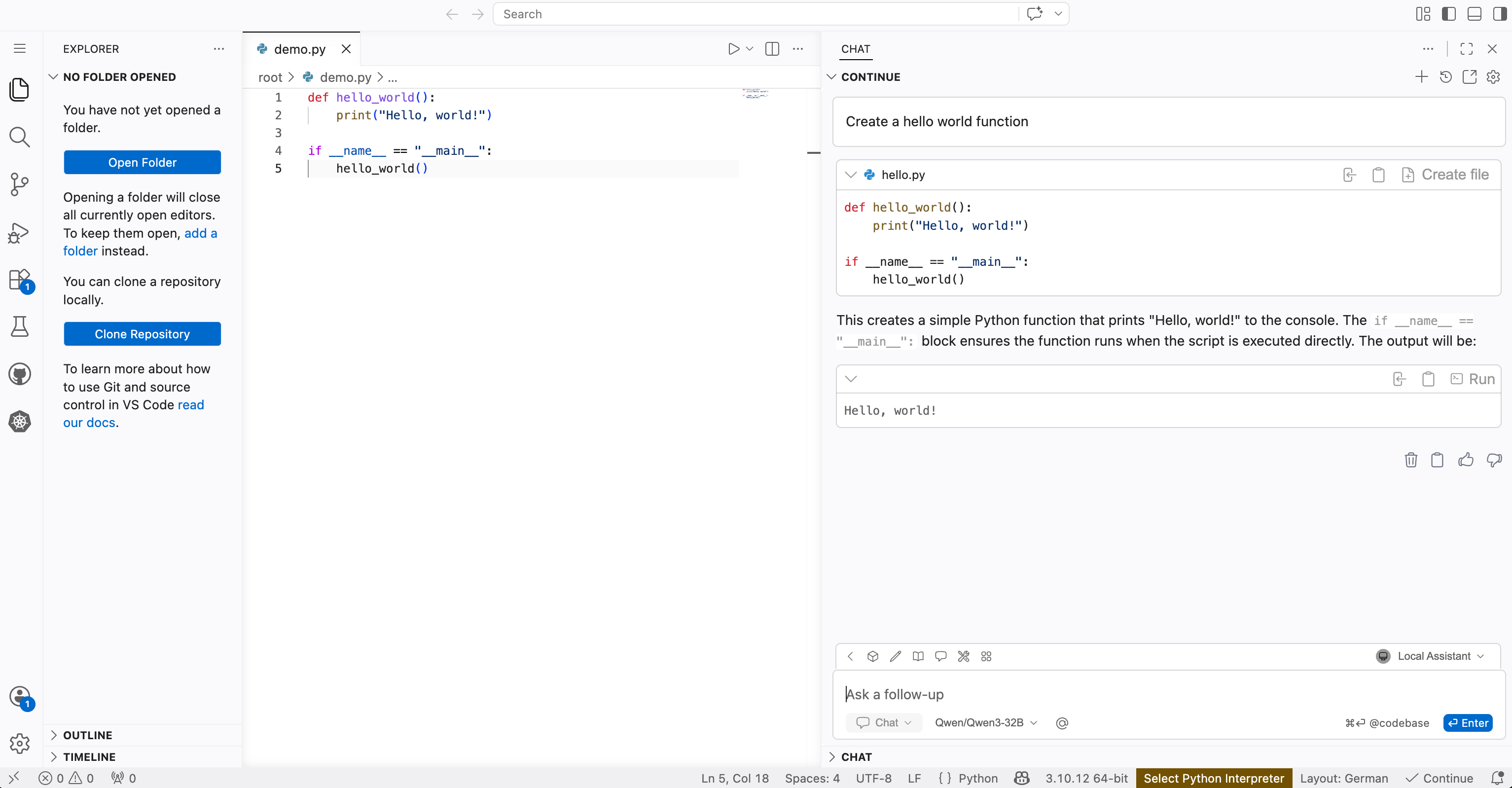Open the Qwen/Qwen3-32B model dropdown
The height and width of the screenshot is (788, 1512).
tap(986, 723)
